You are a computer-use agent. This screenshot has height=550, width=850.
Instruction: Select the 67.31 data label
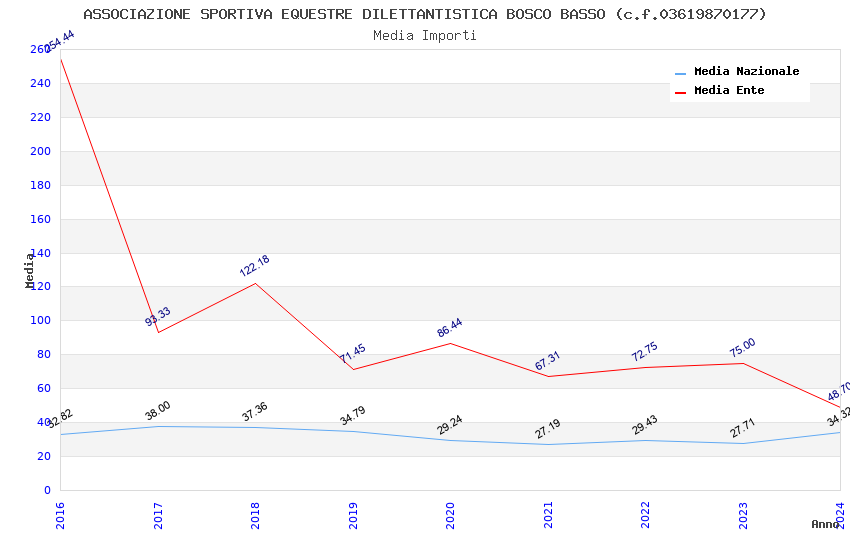click(x=548, y=361)
